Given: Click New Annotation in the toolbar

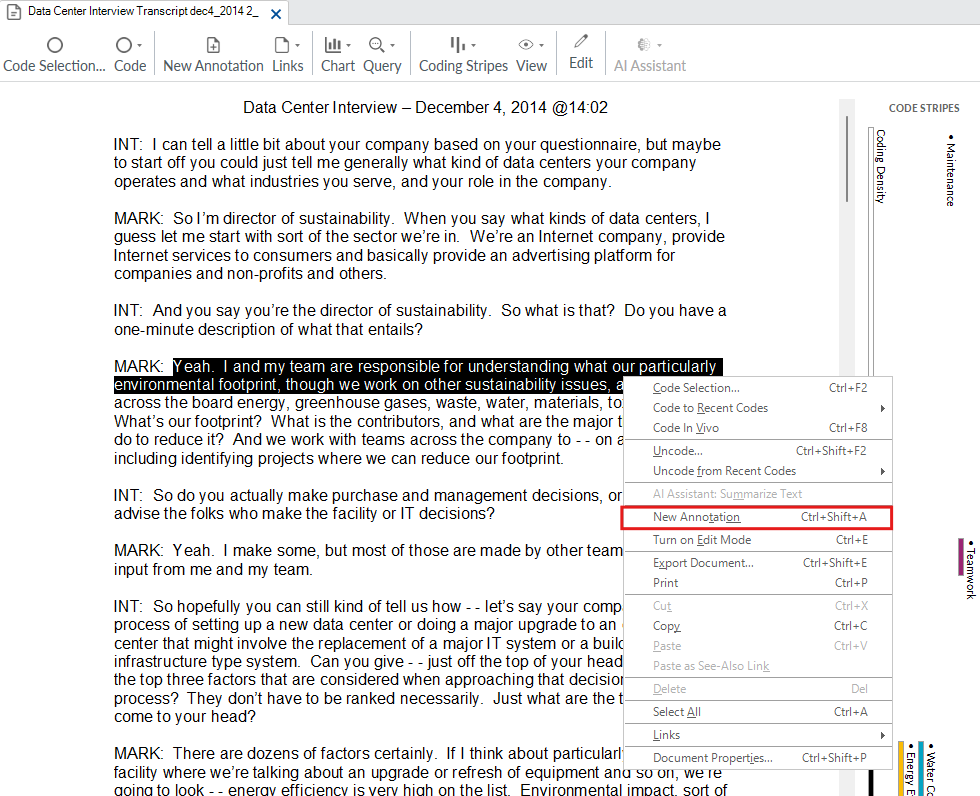Looking at the screenshot, I should (213, 54).
